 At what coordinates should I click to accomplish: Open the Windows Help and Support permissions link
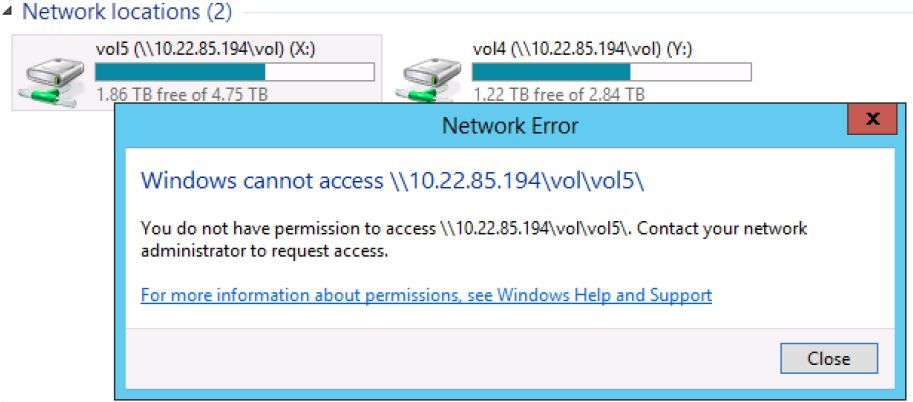[x=426, y=295]
